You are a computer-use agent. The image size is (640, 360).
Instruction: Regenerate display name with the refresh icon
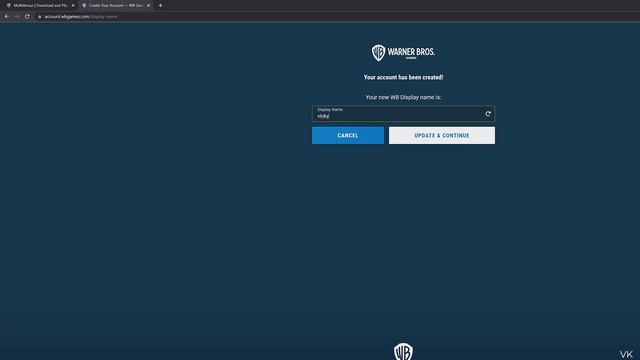pos(488,114)
